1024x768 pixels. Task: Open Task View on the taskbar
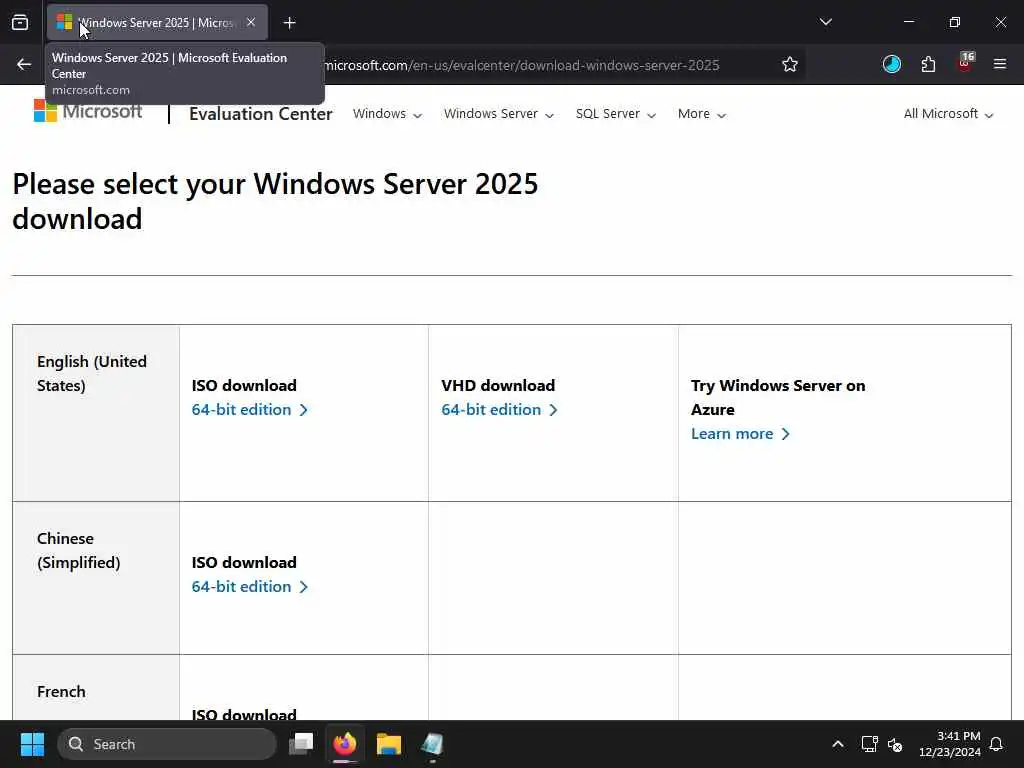pos(301,744)
